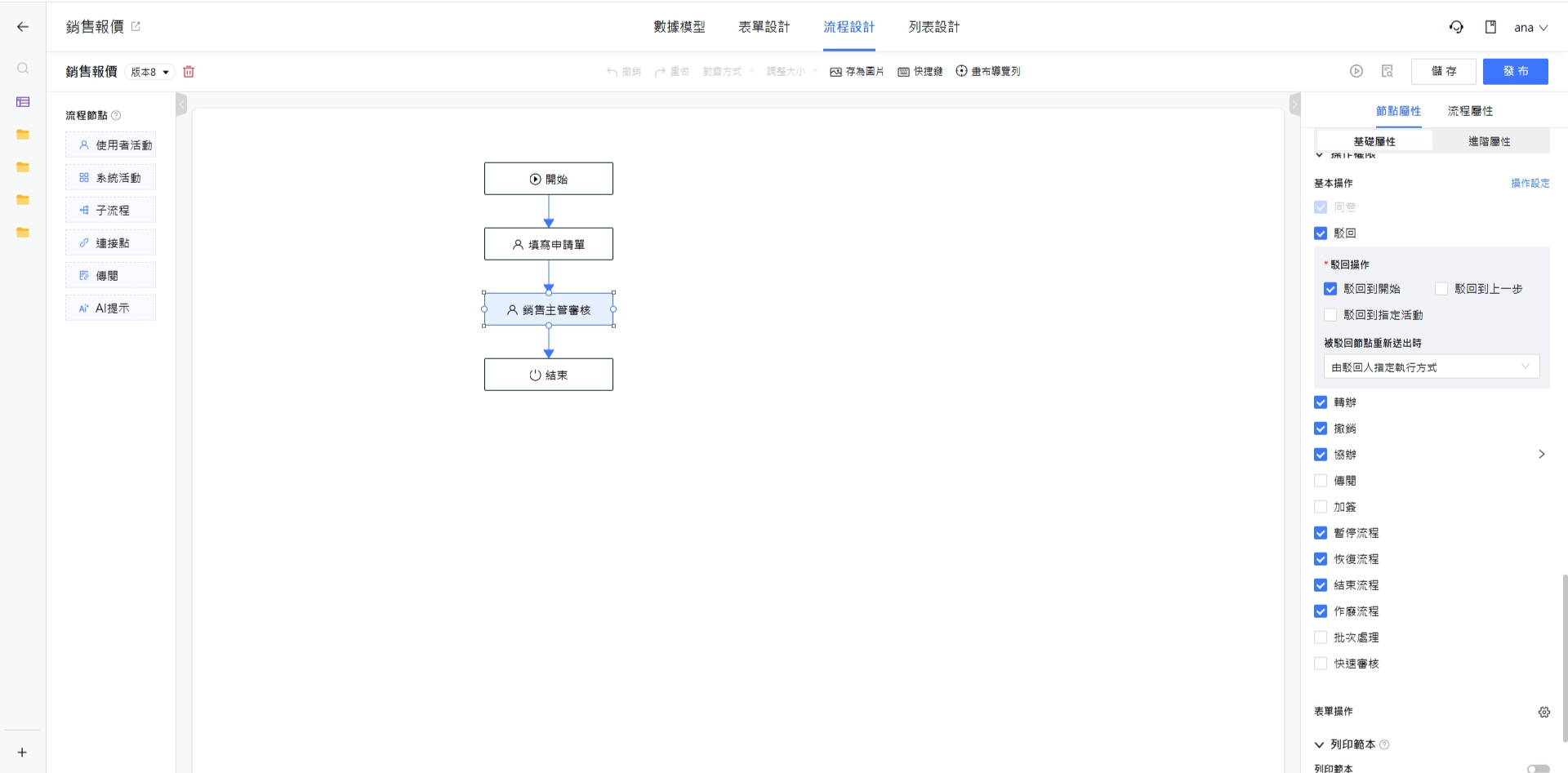Open the 版本8 version dropdown

(x=150, y=72)
